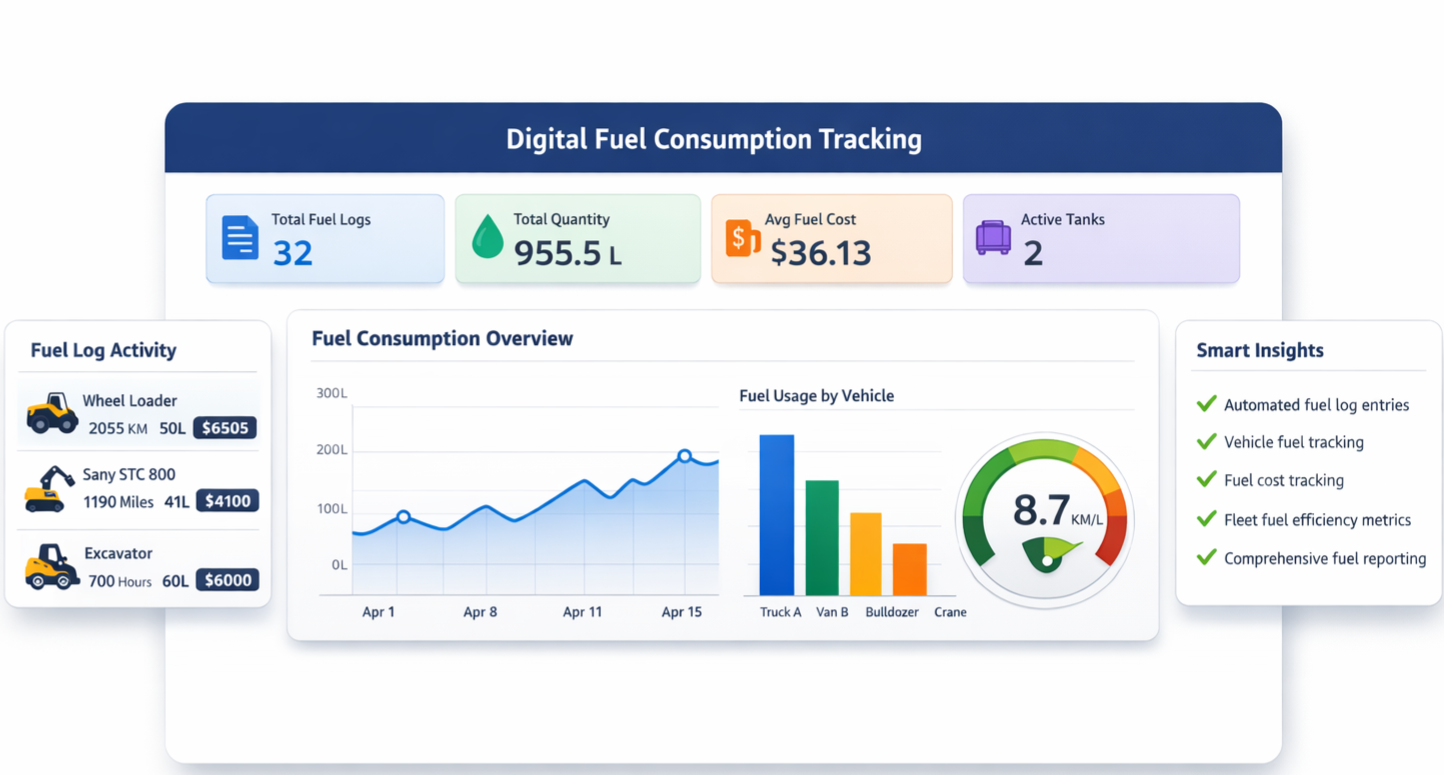Click the Fleet fuel efficiency metrics link

1317,519
